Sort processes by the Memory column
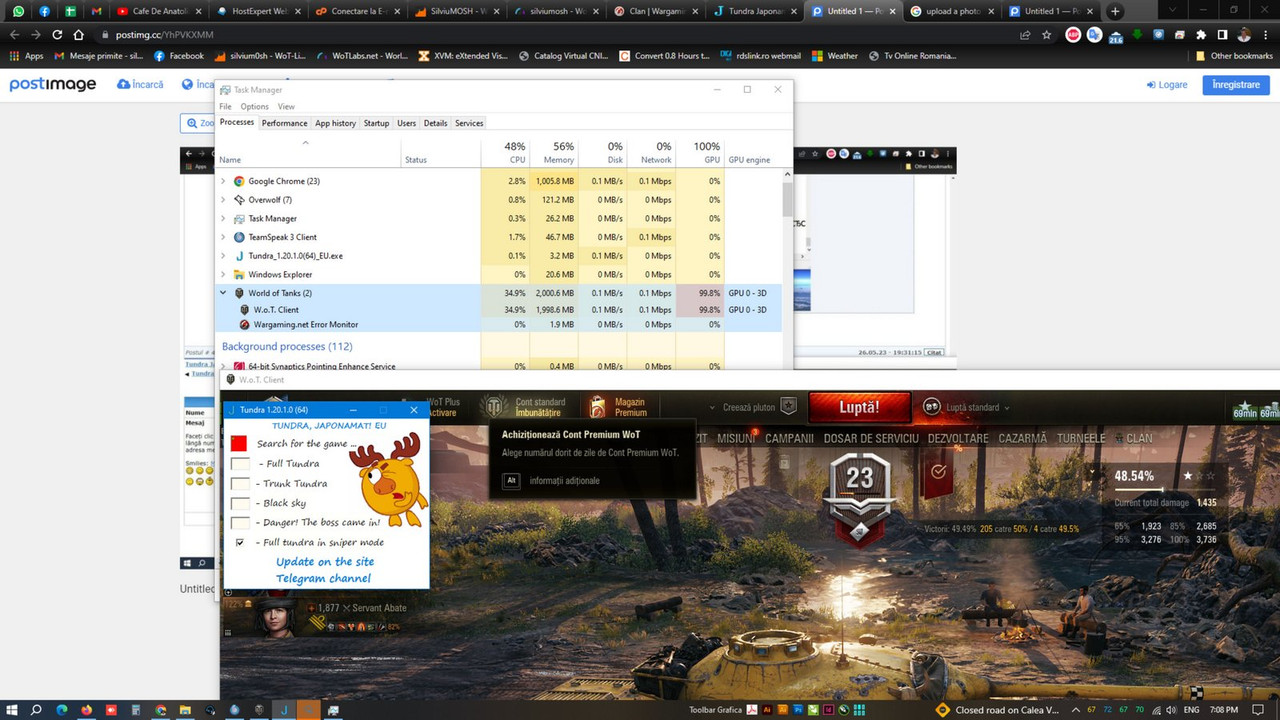Viewport: 1280px width, 720px height. [553, 152]
